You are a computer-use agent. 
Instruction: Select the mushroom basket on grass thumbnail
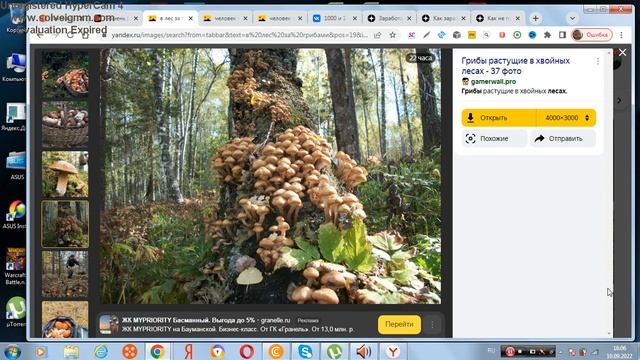pos(65,75)
